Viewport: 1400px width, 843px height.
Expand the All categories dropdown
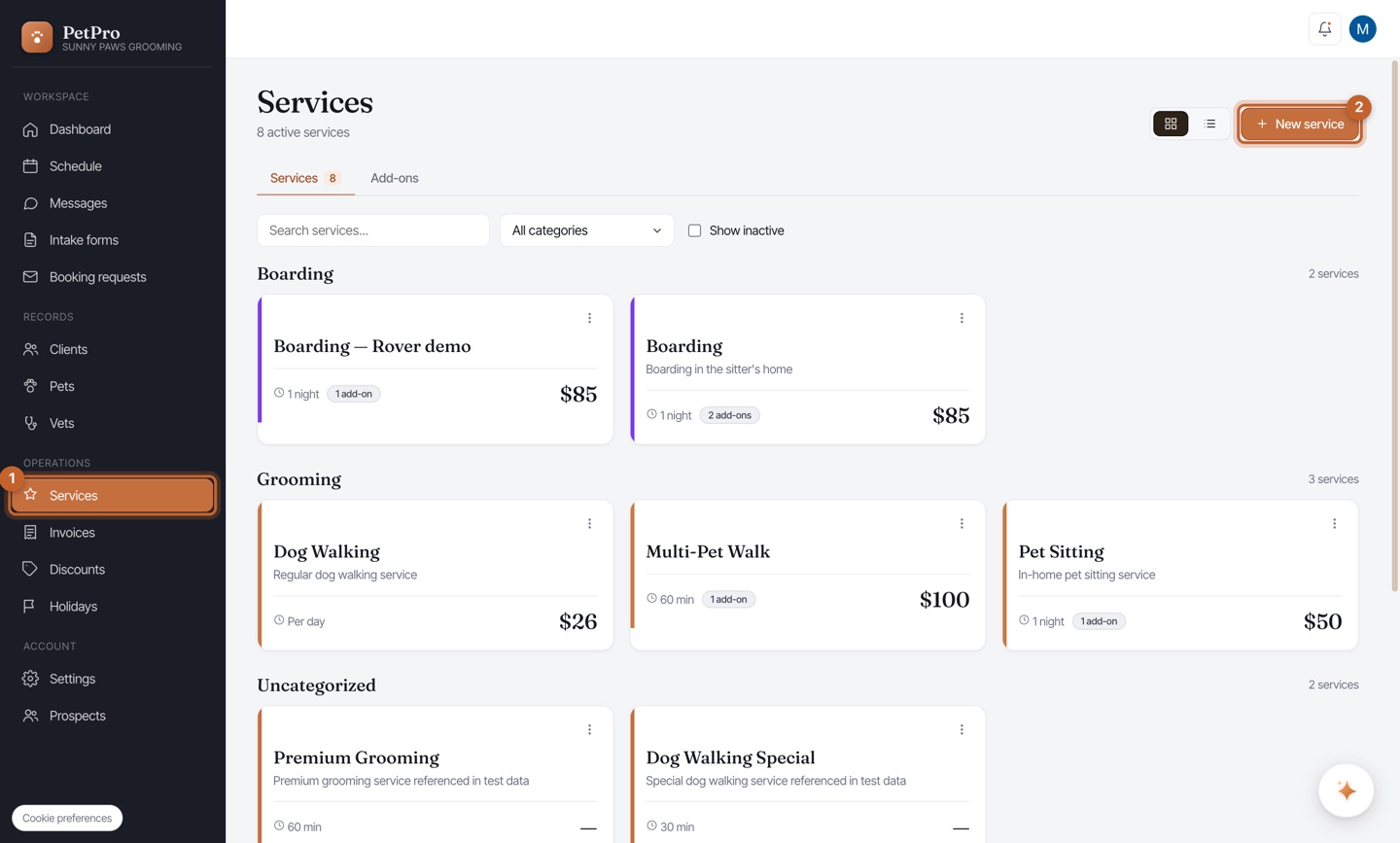pos(586,230)
